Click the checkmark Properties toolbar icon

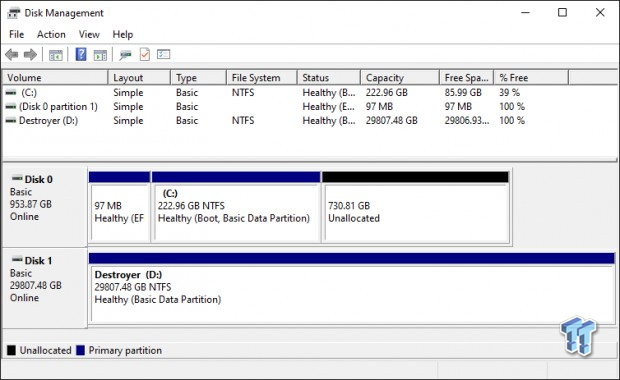click(x=145, y=54)
